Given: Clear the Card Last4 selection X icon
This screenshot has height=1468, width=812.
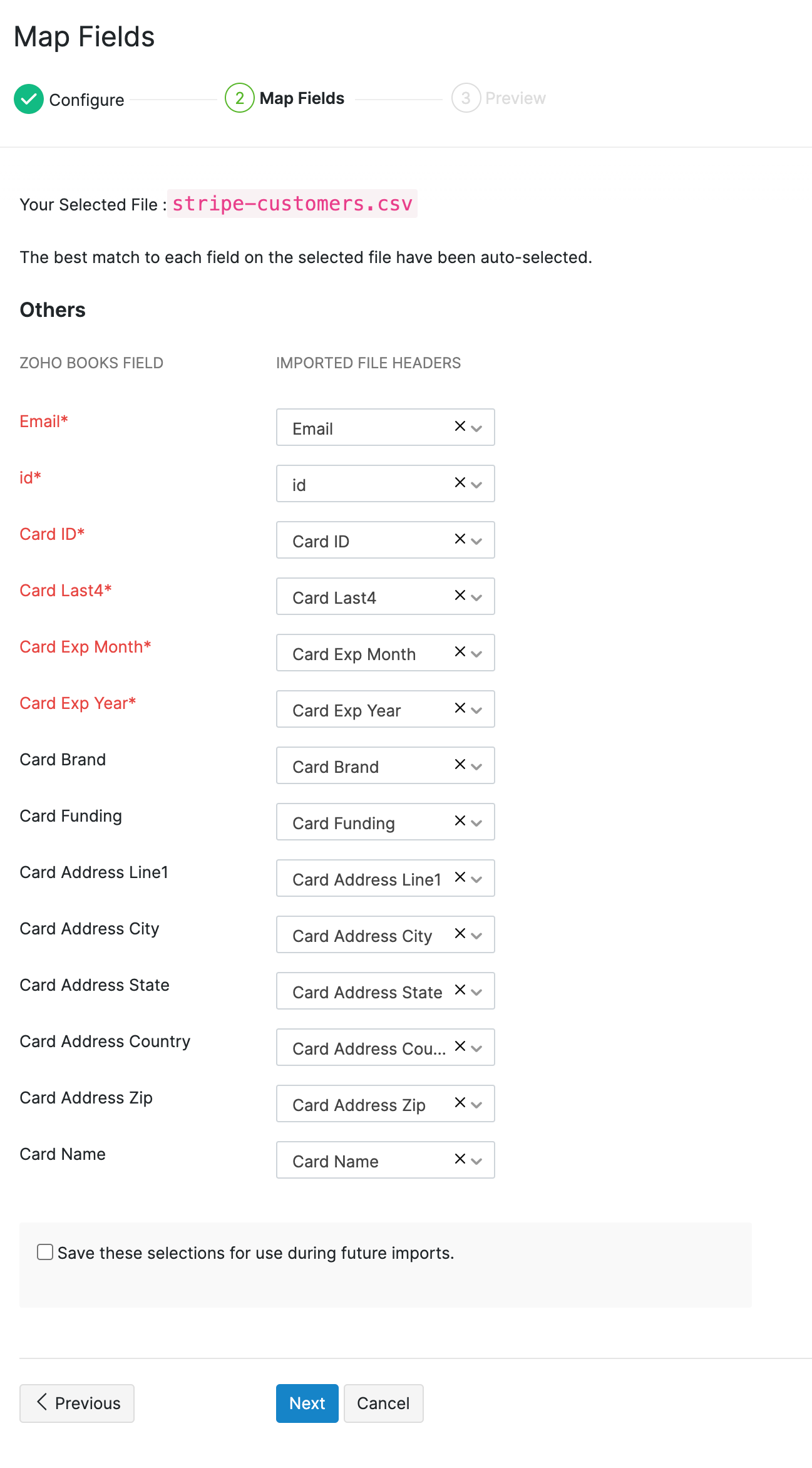Looking at the screenshot, I should [x=460, y=596].
